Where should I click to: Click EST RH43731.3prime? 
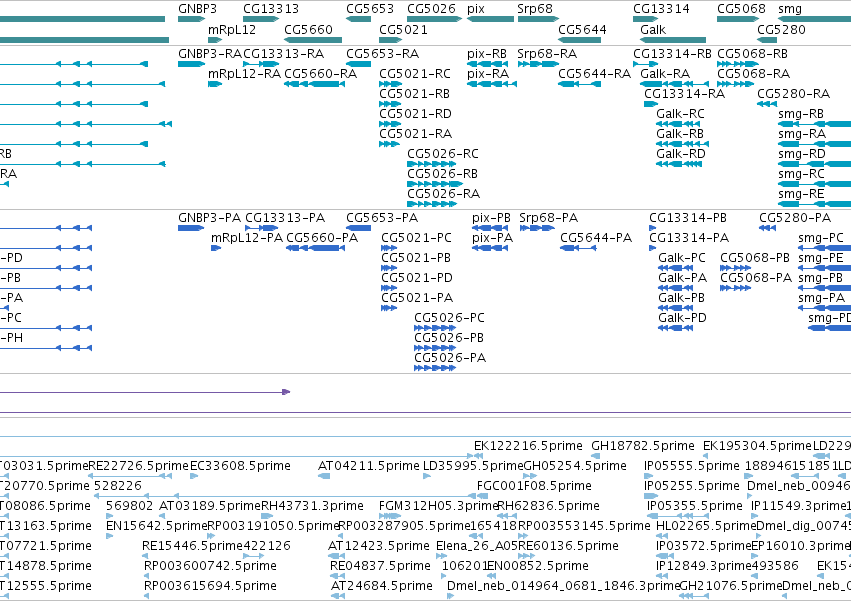313,506
